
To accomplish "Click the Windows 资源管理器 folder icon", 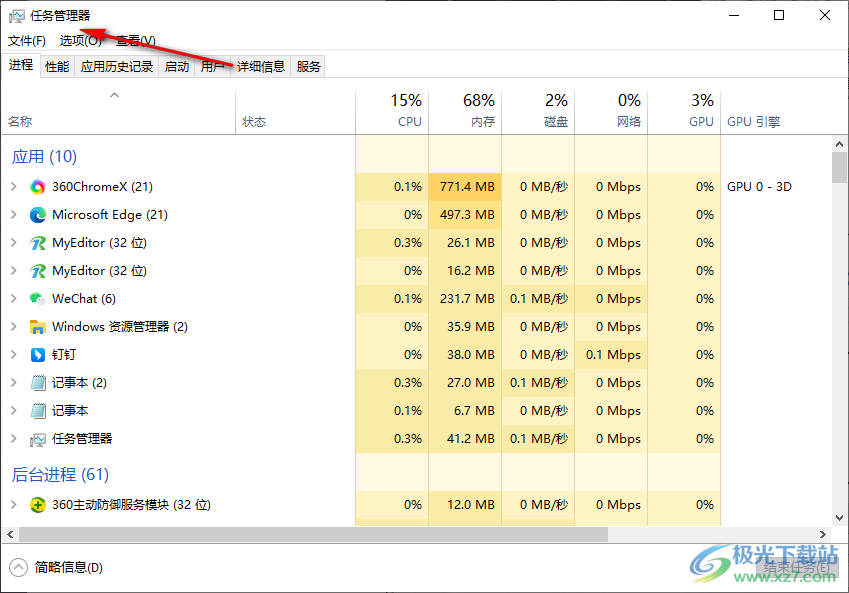I will pyautogui.click(x=38, y=327).
